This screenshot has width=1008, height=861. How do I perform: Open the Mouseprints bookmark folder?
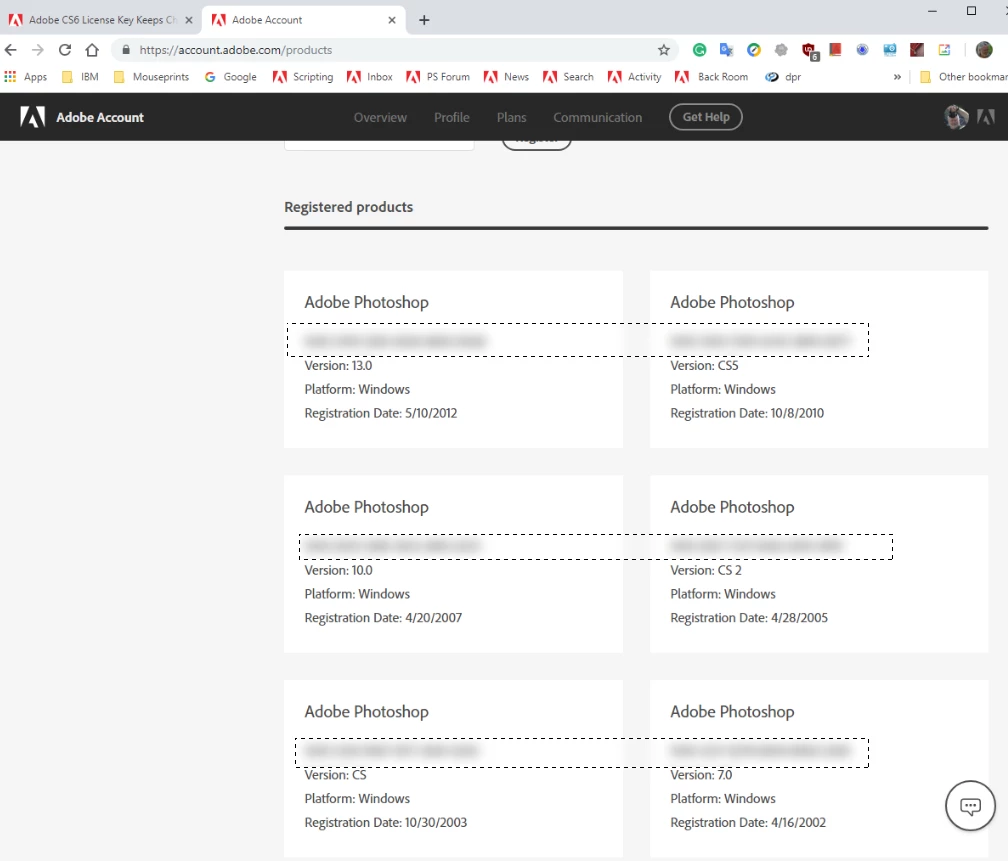coord(151,77)
